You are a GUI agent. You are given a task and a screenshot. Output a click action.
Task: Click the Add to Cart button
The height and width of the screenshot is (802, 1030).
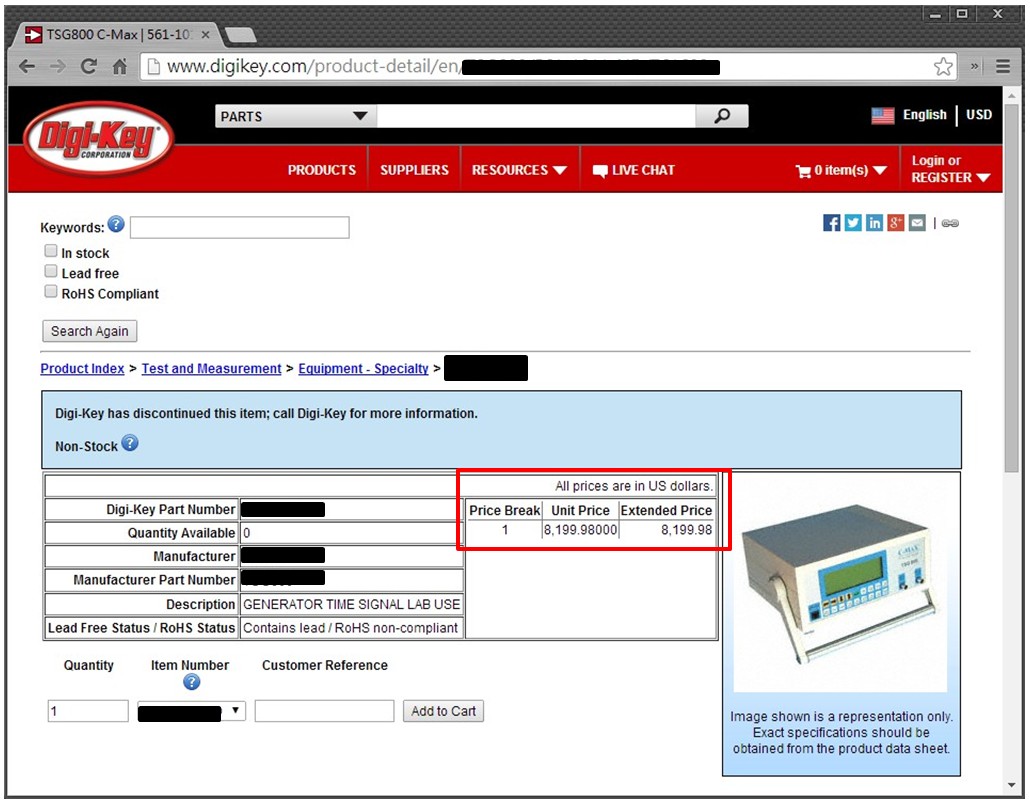tap(443, 711)
